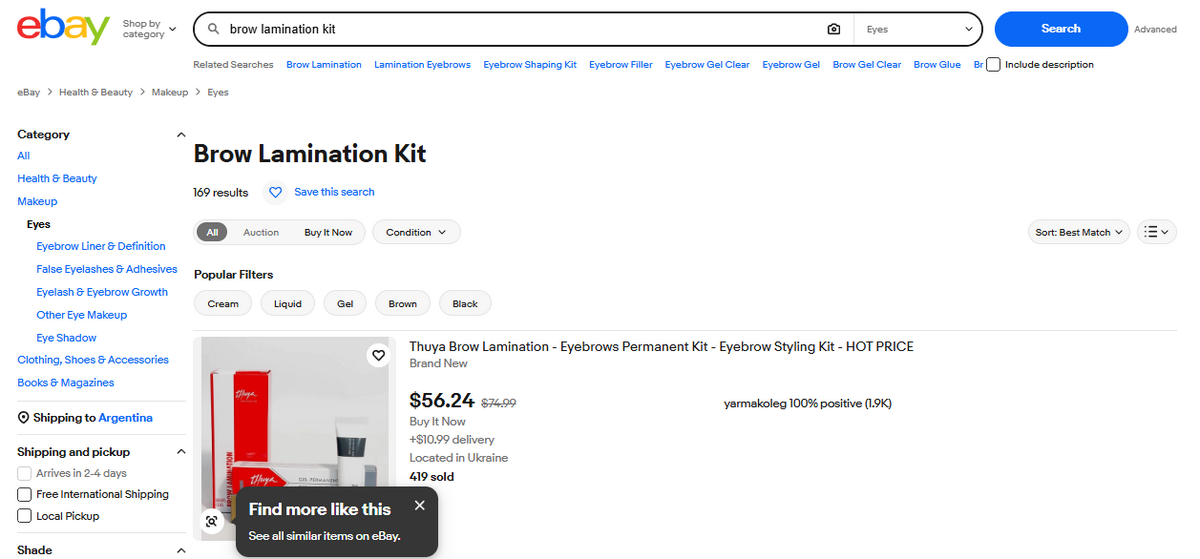Select Makeup in sidebar
Screen dimensions: 1200x559
coord(37,201)
